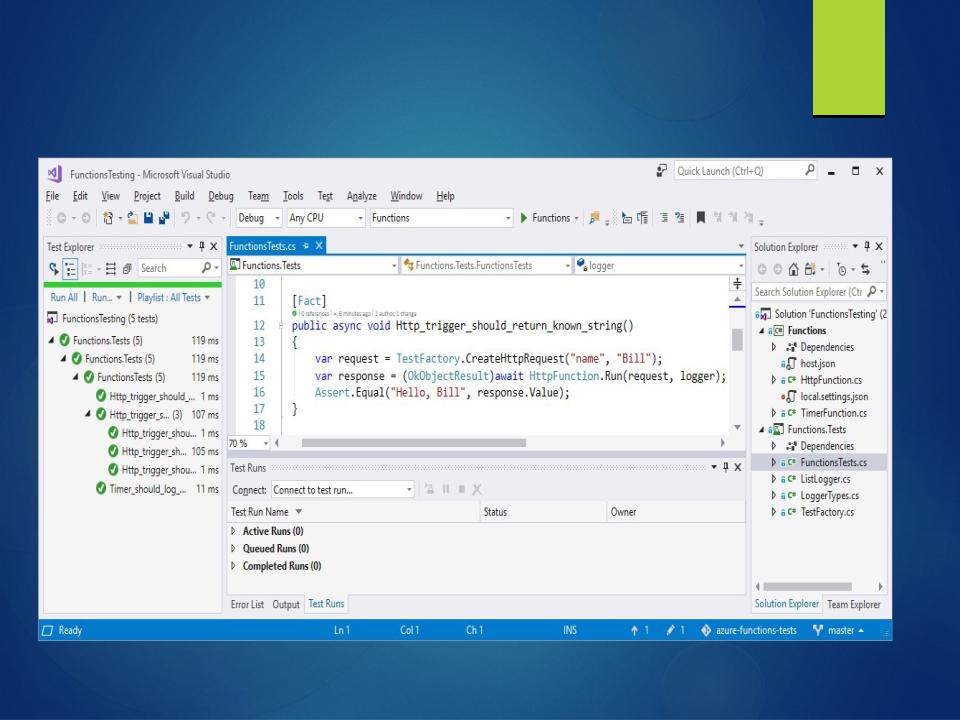
Task: Switch to the Error List tab
Action: [x=247, y=604]
